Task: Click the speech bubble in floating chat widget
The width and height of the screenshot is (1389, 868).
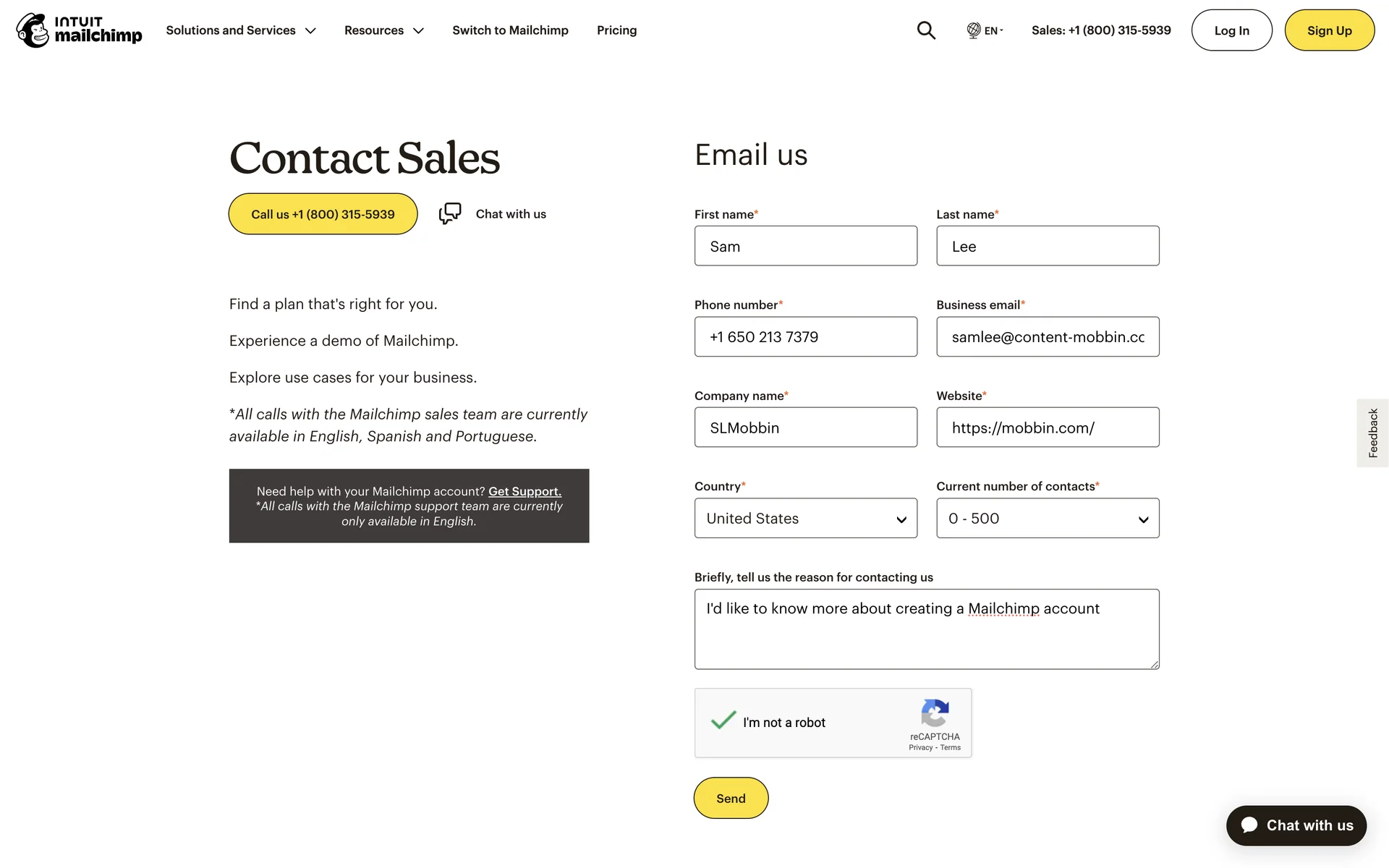Action: (x=1249, y=825)
